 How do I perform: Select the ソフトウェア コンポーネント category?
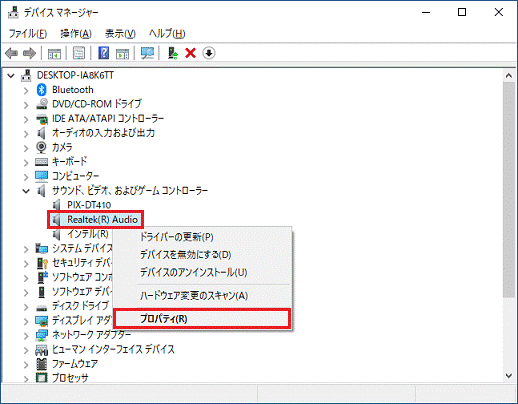click(x=82, y=277)
